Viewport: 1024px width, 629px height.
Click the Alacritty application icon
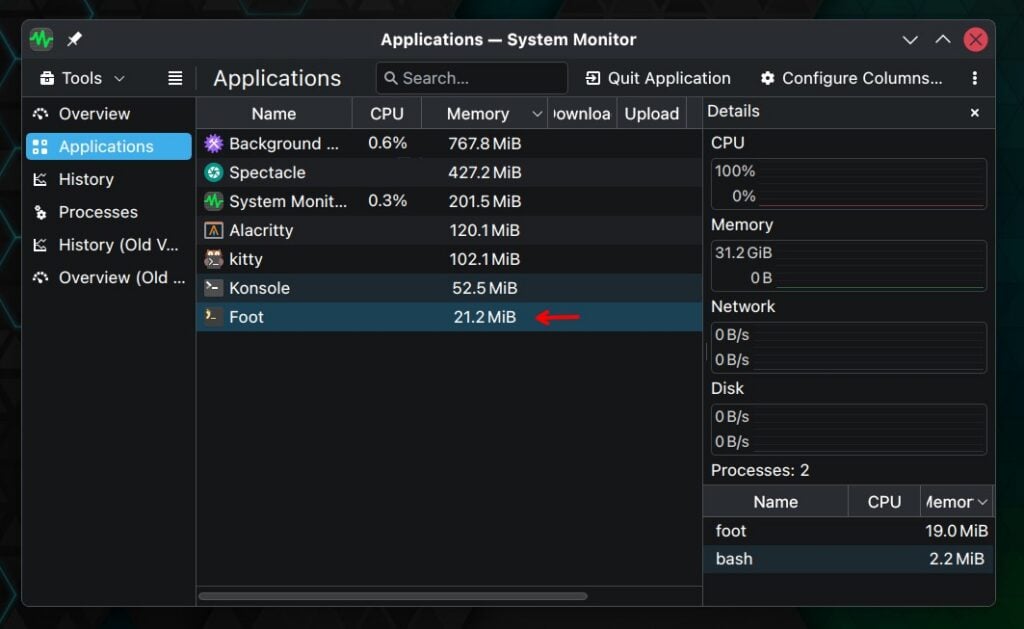213,230
